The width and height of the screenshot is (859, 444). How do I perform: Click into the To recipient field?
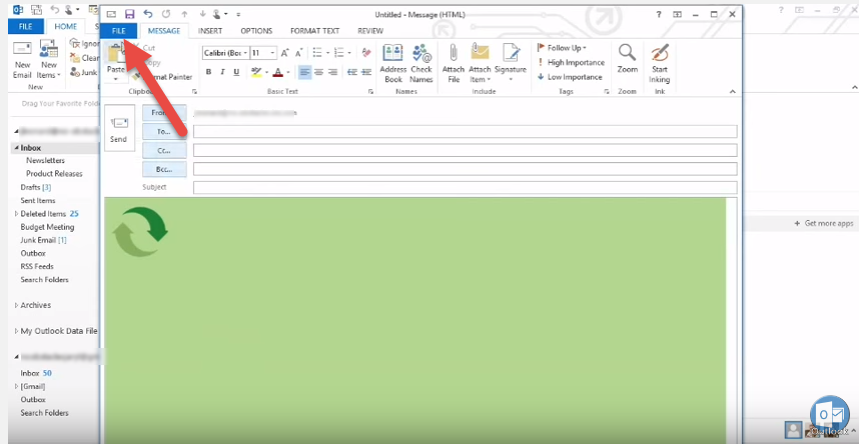tap(465, 132)
